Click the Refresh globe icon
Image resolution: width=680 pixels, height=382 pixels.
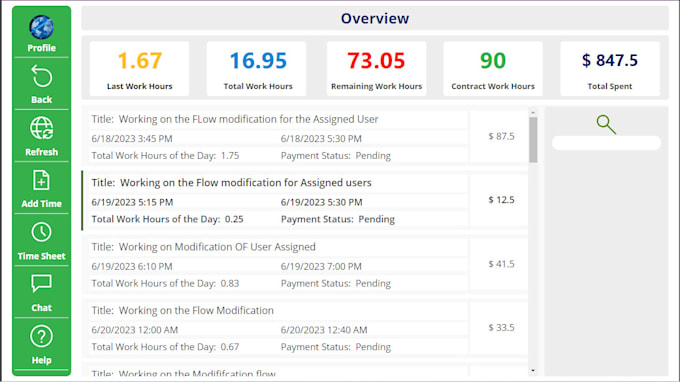(42, 128)
